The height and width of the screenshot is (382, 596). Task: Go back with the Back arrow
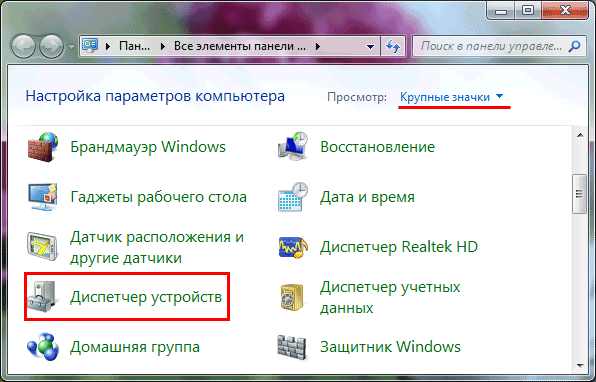pyautogui.click(x=24, y=46)
